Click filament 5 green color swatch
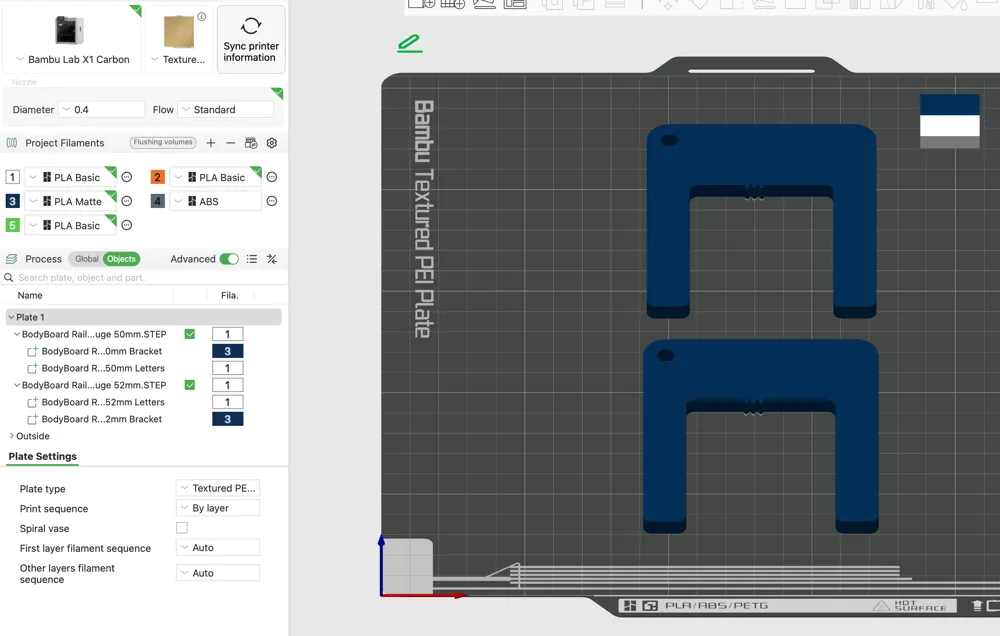1000x636 pixels. [x=12, y=225]
